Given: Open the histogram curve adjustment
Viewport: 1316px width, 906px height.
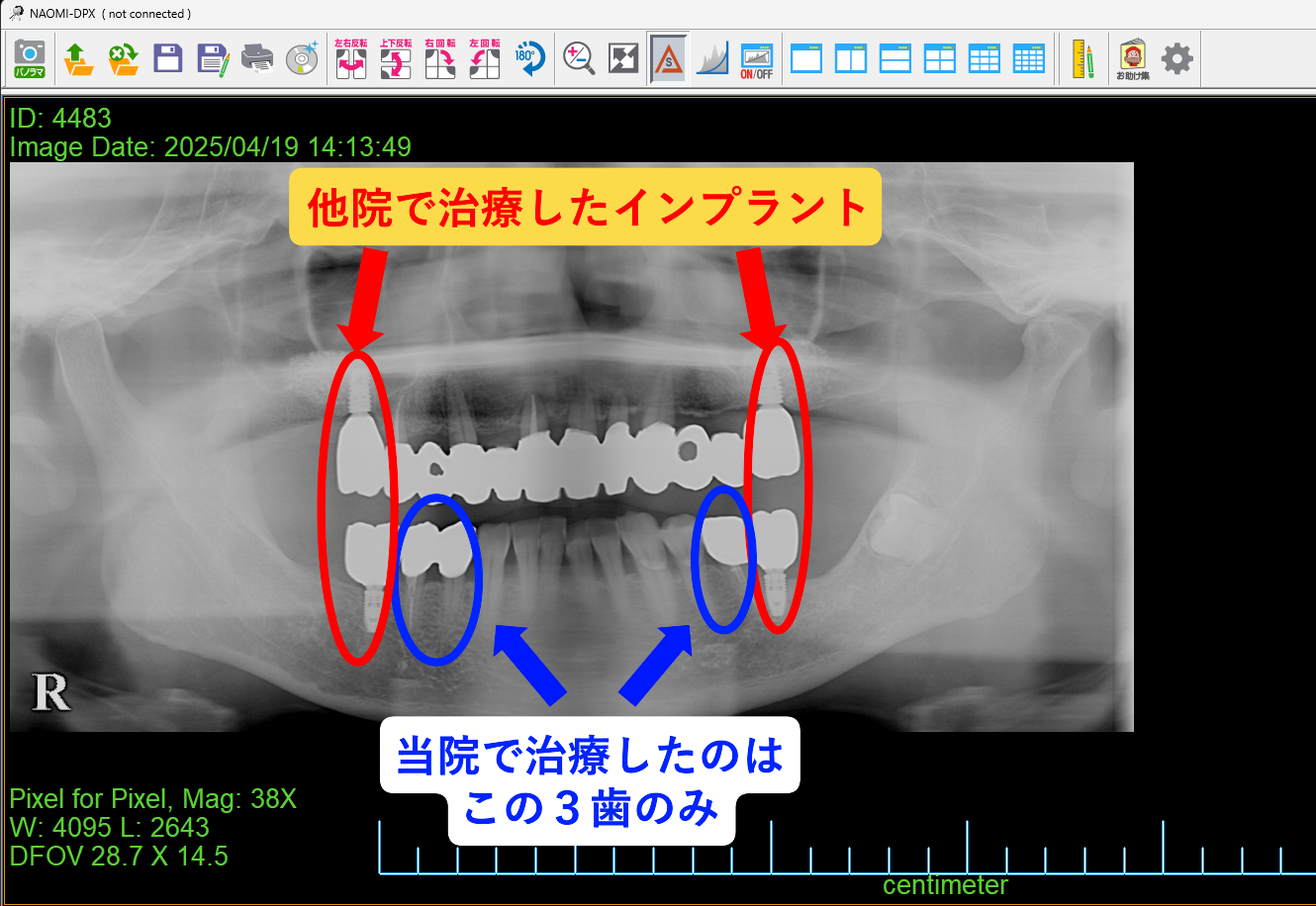Looking at the screenshot, I should click(713, 57).
